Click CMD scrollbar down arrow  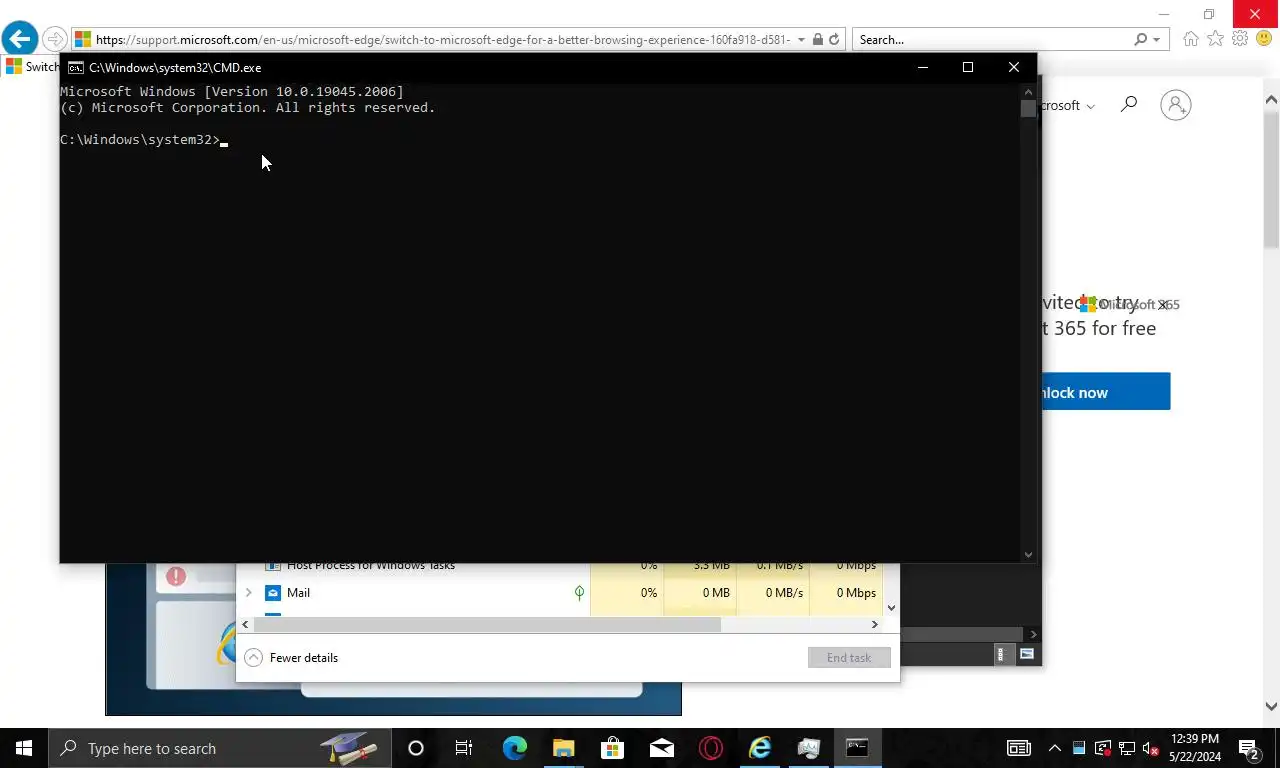(1028, 554)
